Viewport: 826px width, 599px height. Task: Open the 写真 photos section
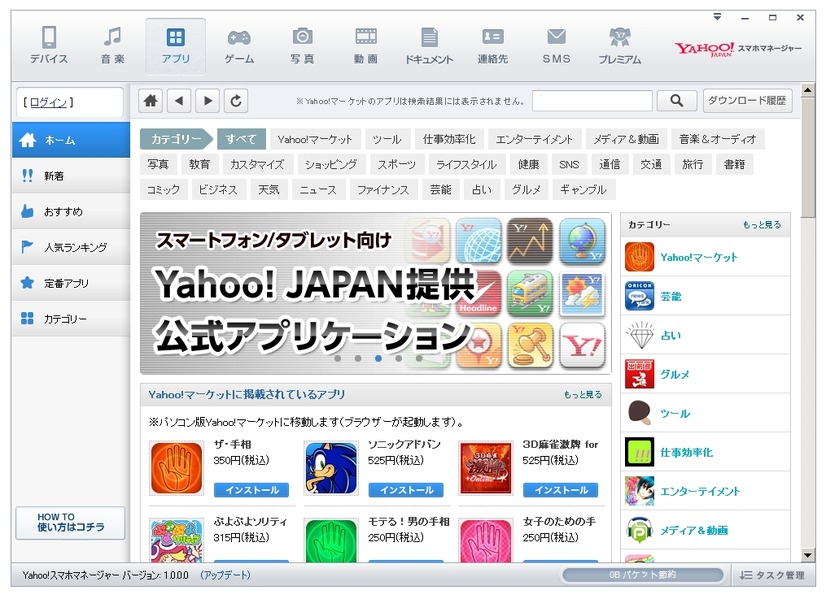click(302, 46)
